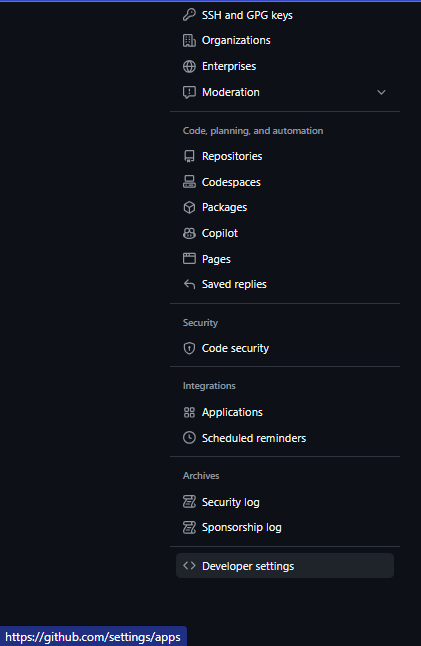Open Scheduled reminders settings
The image size is (421, 646).
[x=285, y=438]
